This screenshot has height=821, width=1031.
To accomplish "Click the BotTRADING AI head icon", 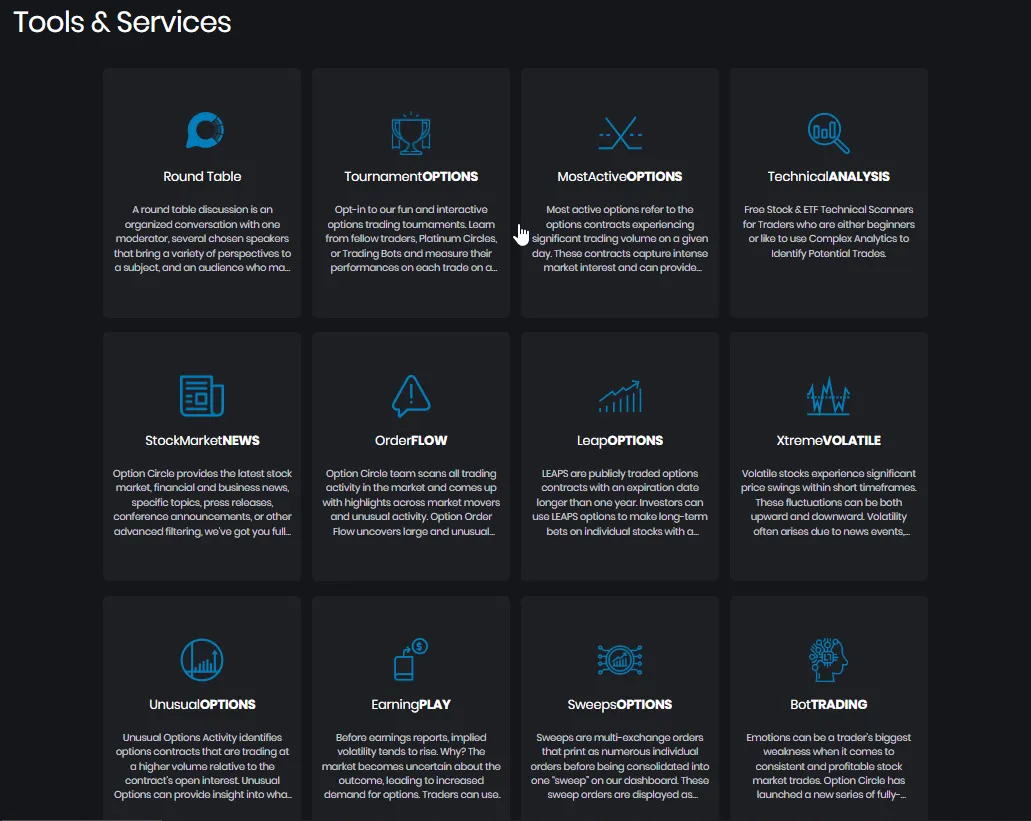I will (x=828, y=660).
